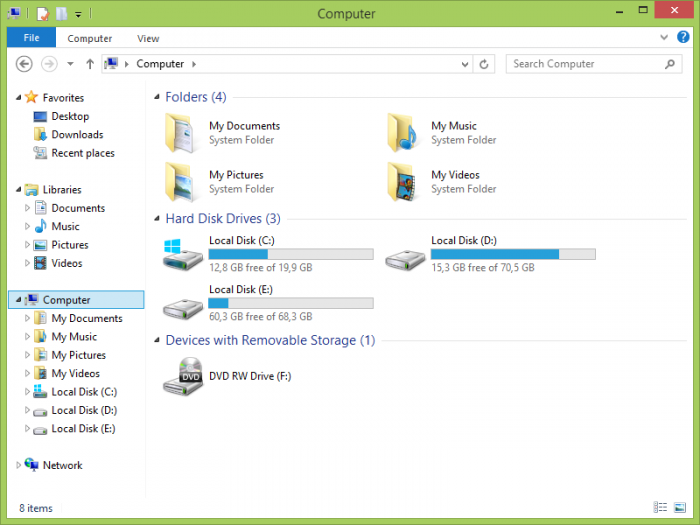700x525 pixels.
Task: Select Local Disk (D:) in navigation tree
Action: tap(84, 410)
